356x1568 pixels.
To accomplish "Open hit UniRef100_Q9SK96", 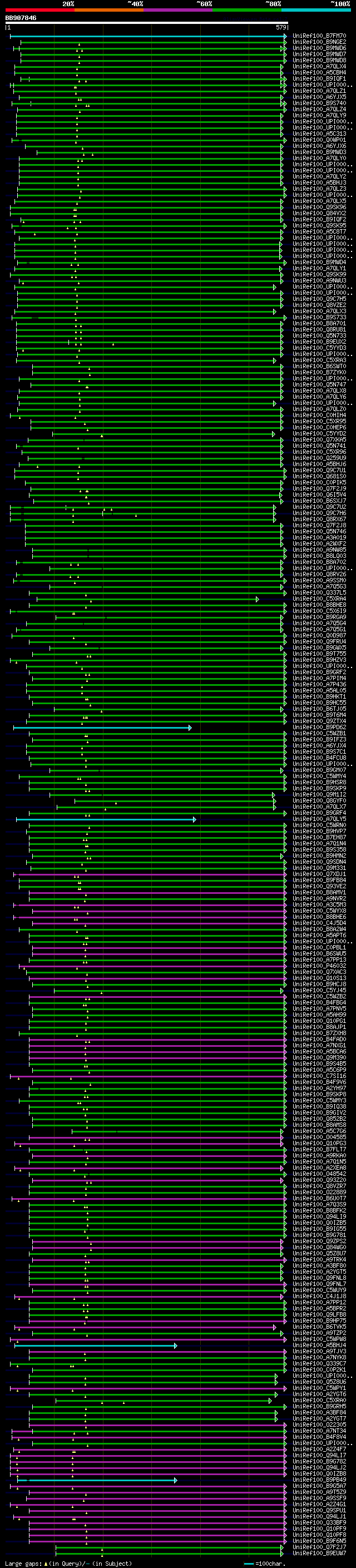I will tap(319, 207).
